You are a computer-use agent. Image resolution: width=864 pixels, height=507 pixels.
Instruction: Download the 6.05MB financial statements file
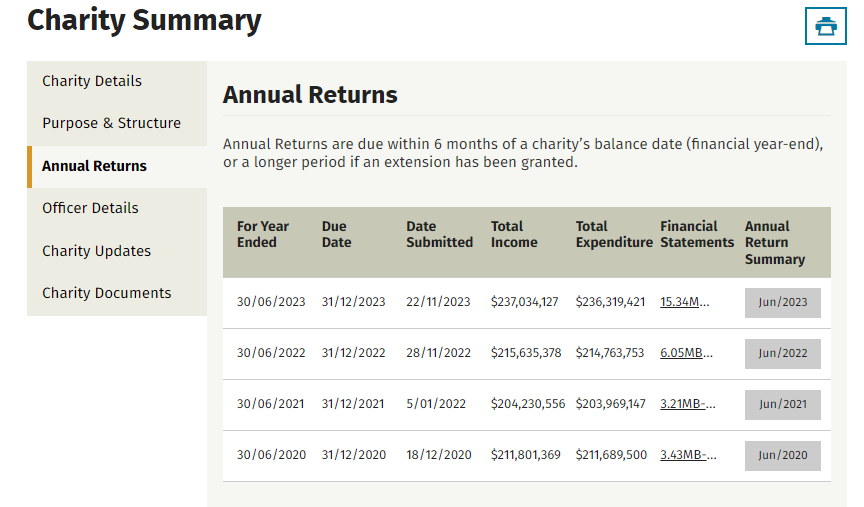685,353
